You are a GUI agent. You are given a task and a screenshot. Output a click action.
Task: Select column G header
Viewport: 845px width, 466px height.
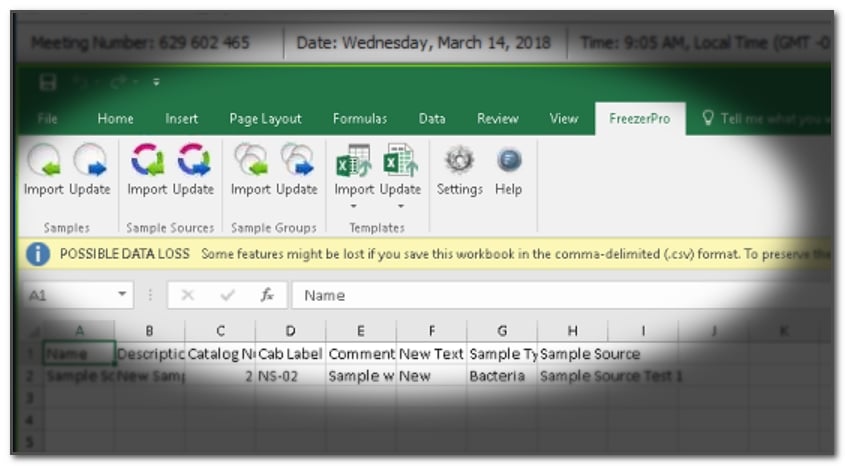502,331
